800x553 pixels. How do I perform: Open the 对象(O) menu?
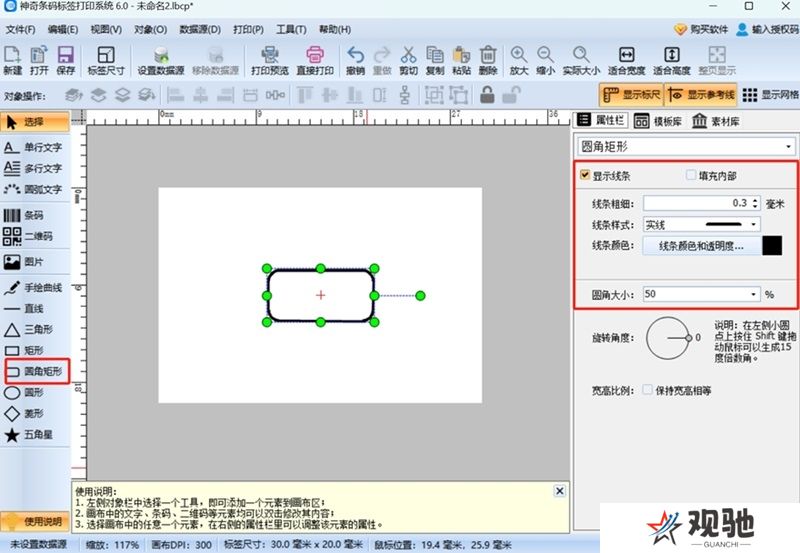point(151,30)
